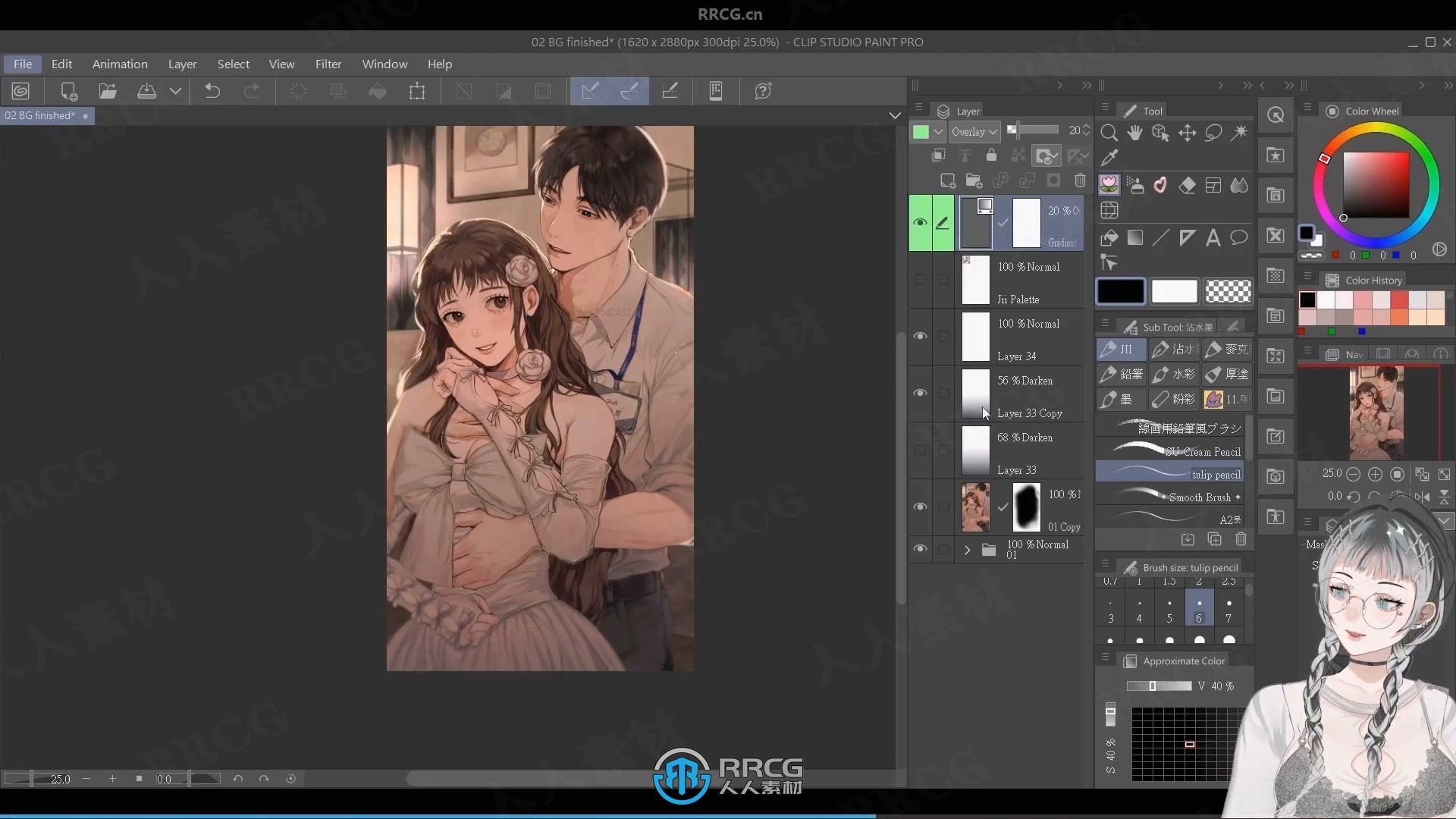Screen dimensions: 1456x819
Task: Select the Zoom magnifier tool
Action: coord(1109,133)
